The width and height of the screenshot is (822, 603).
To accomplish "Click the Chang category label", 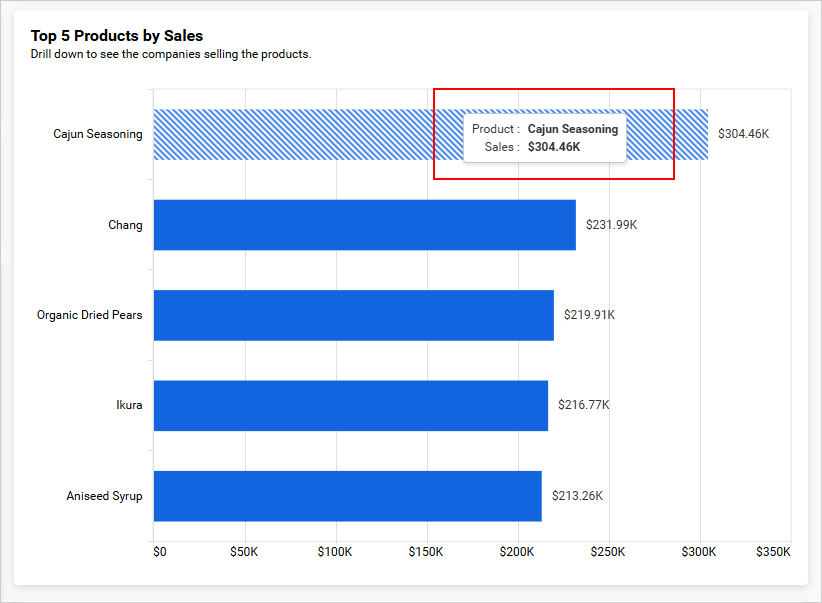I will pyautogui.click(x=125, y=225).
